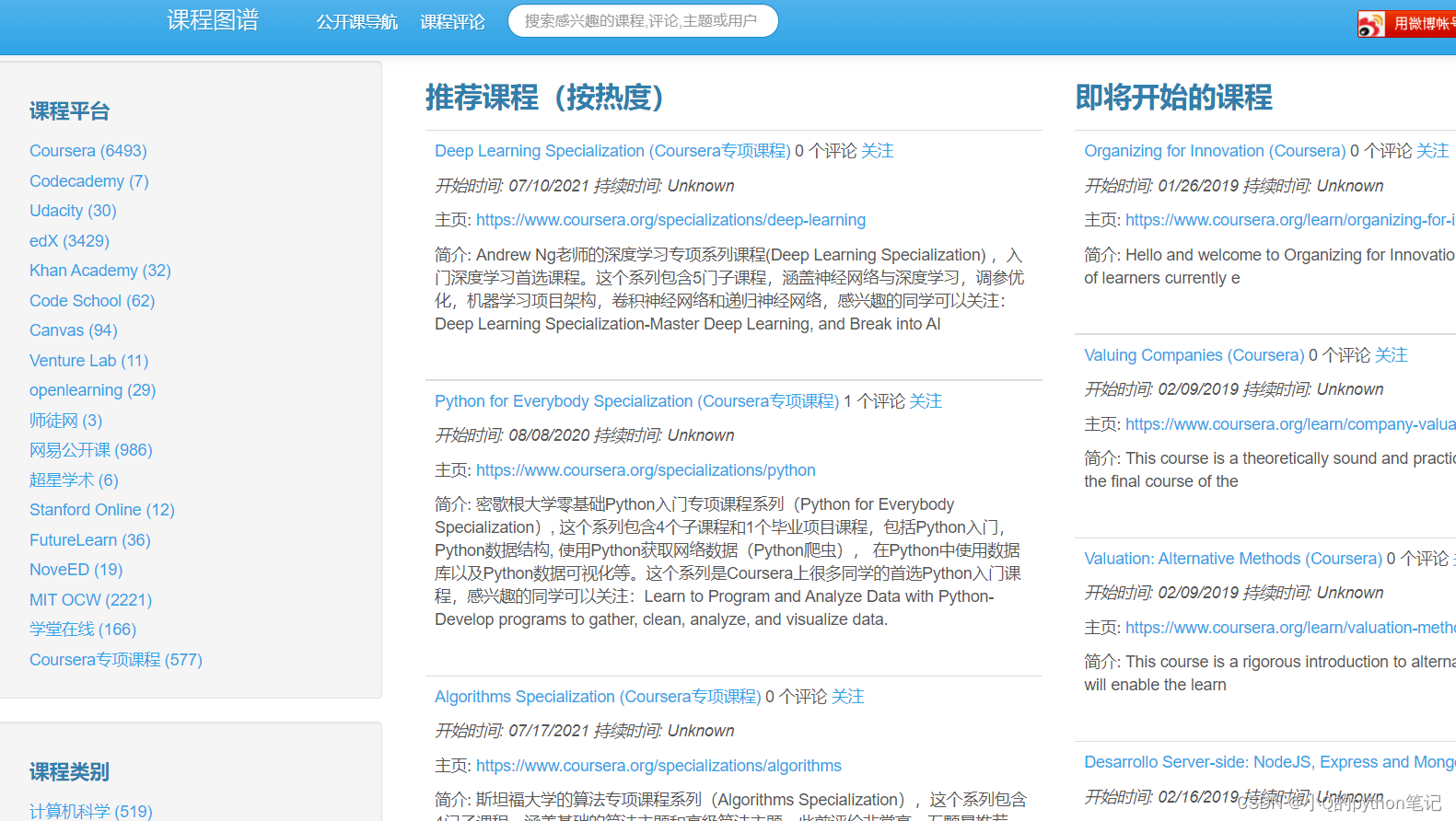
Task: Follow (关注) Python for Everybody Specialization
Action: pos(926,401)
